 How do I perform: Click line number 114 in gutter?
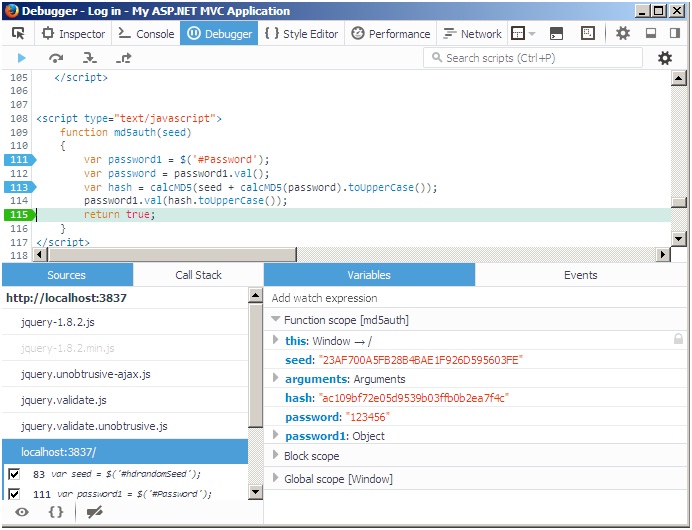pyautogui.click(x=19, y=201)
